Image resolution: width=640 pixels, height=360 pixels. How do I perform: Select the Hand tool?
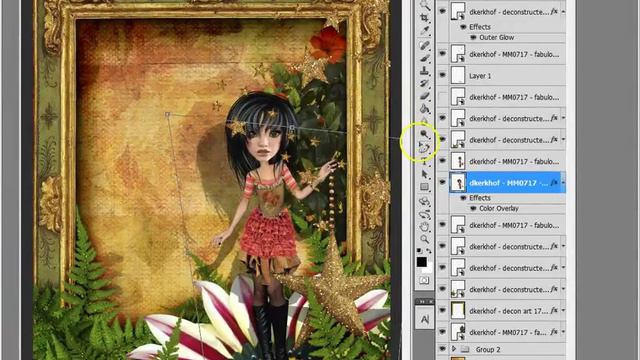pos(424,227)
